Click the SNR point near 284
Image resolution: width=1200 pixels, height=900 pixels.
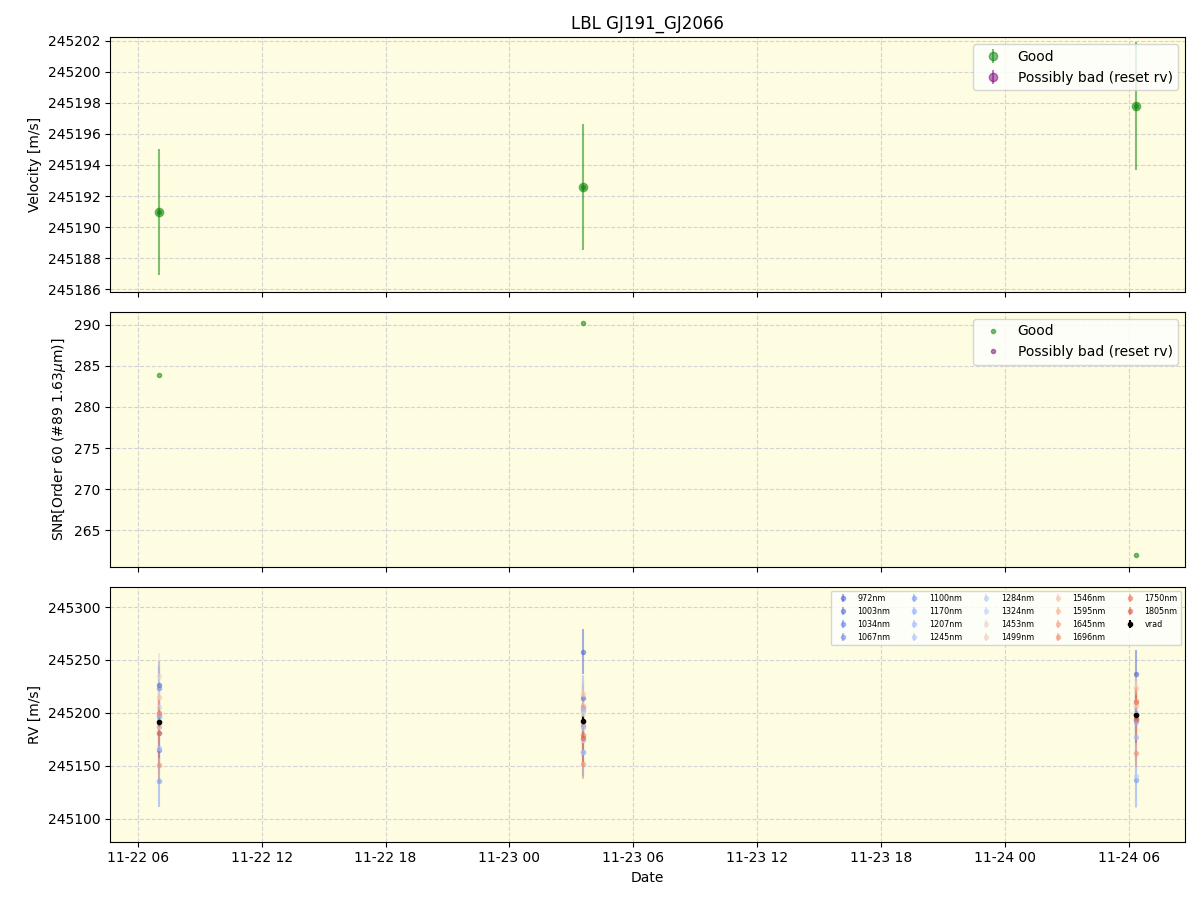point(159,375)
